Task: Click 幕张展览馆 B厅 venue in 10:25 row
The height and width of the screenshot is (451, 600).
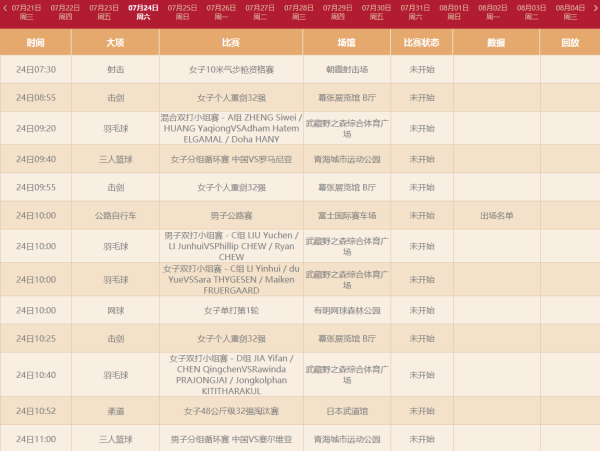Action: pyautogui.click(x=347, y=339)
